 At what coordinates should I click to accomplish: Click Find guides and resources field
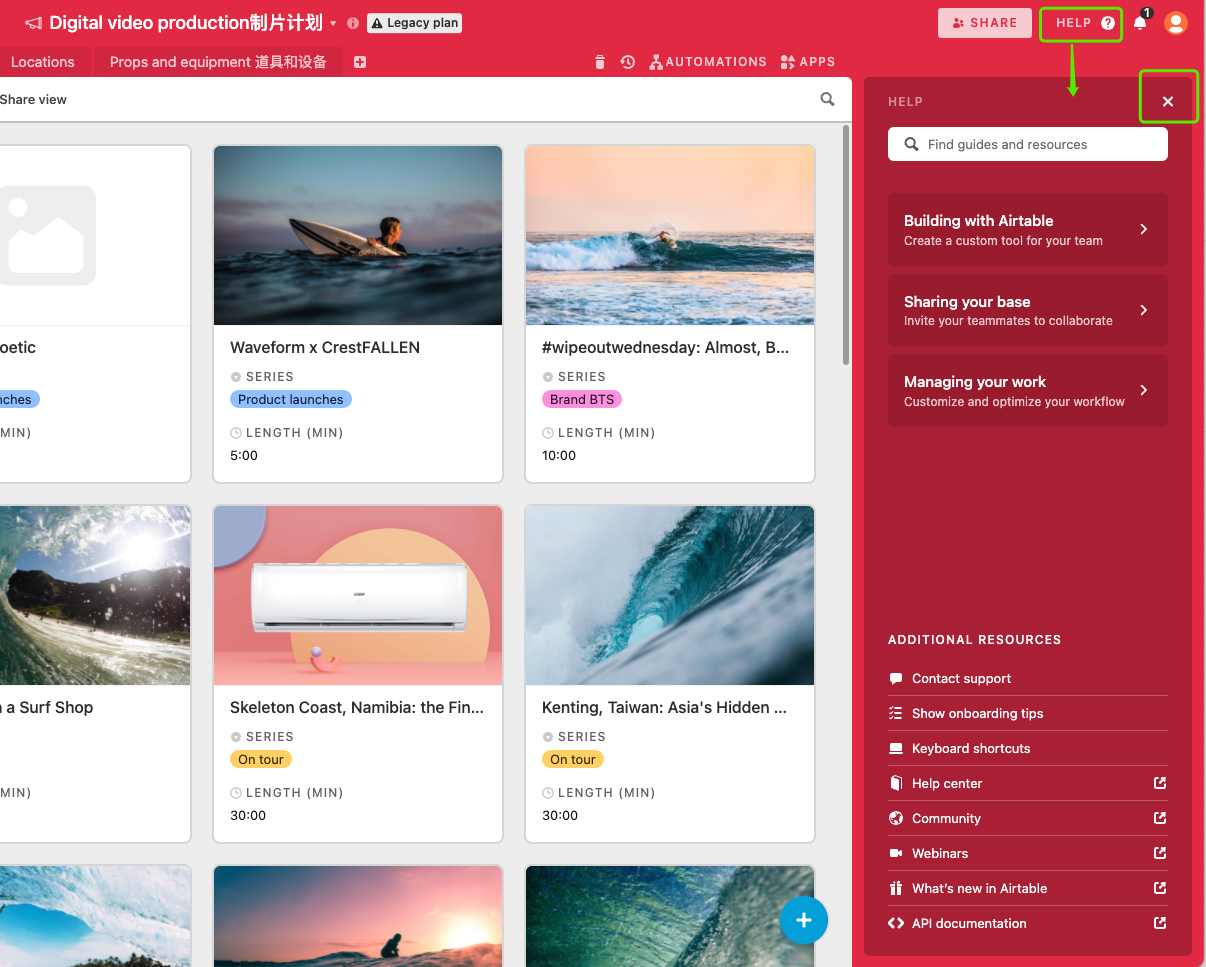1028,144
